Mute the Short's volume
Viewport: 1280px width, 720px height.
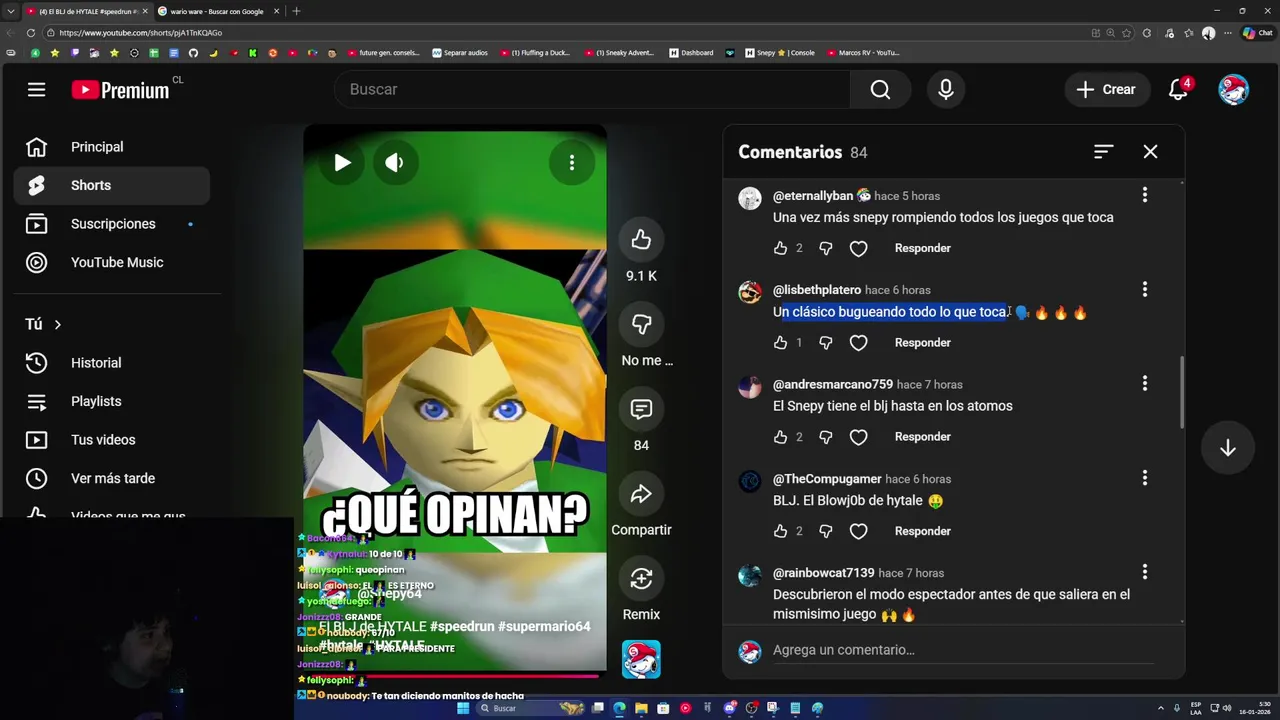(x=394, y=162)
